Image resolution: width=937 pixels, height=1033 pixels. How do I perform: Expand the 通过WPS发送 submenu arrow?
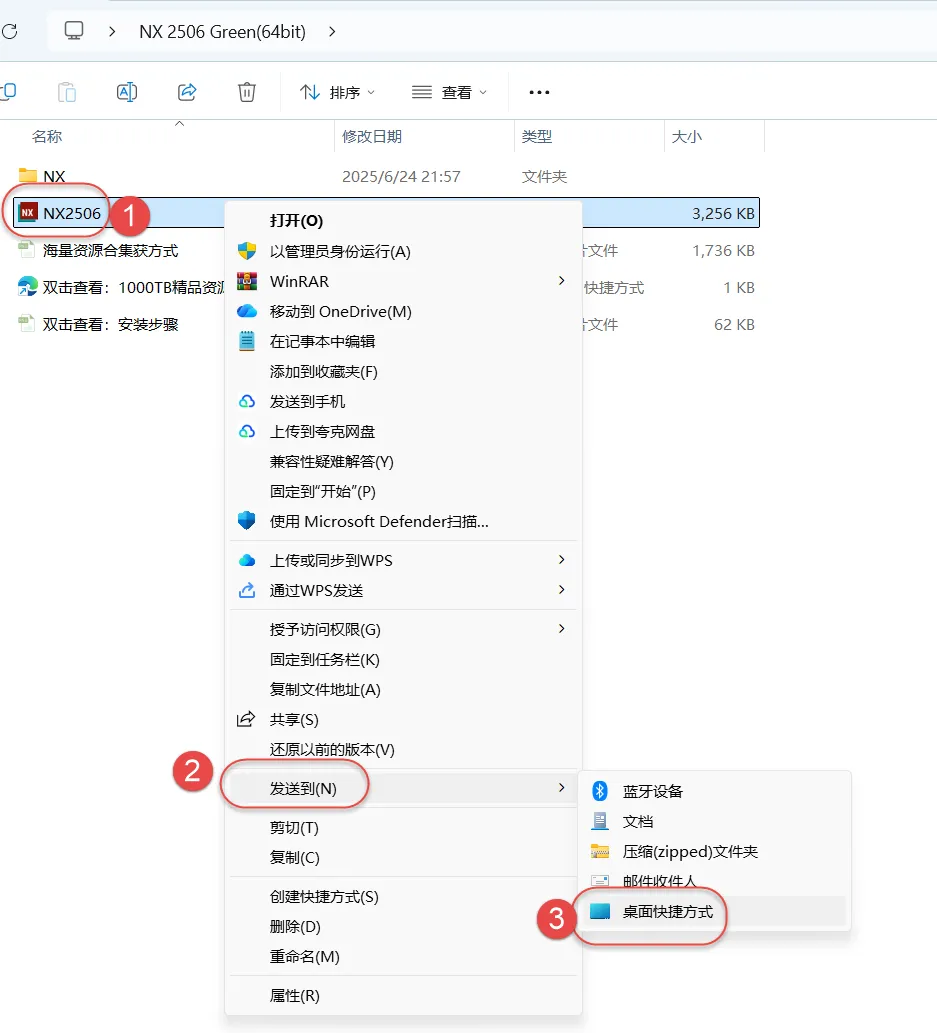[561, 590]
